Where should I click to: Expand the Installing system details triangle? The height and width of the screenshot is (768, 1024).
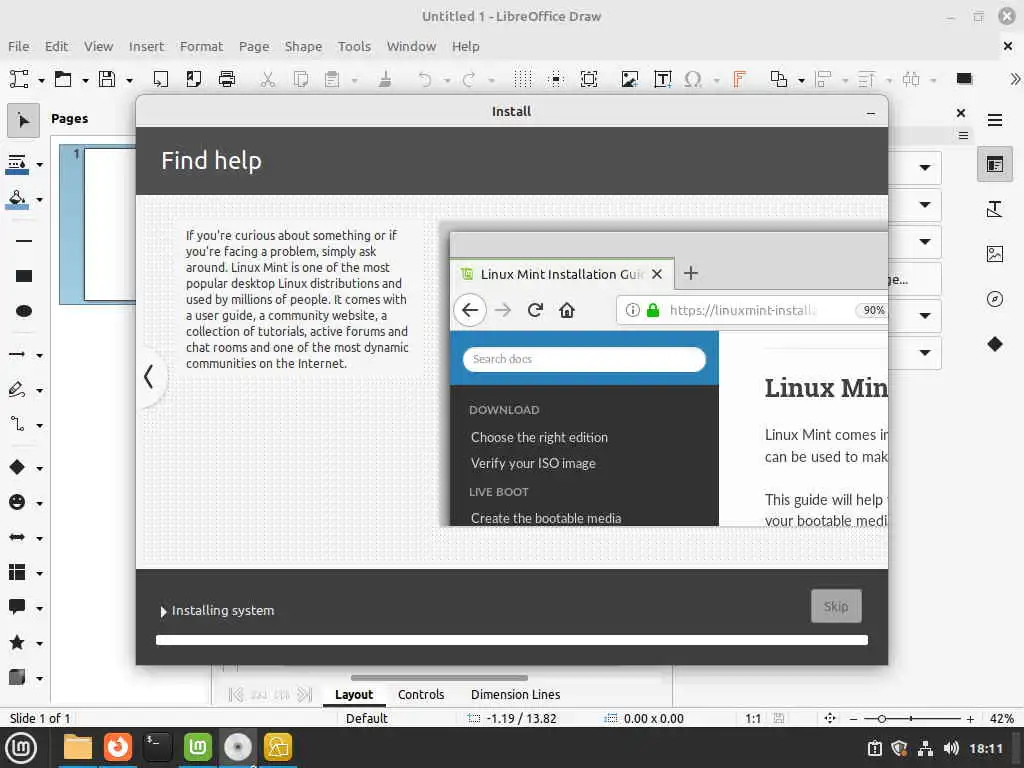pos(163,611)
